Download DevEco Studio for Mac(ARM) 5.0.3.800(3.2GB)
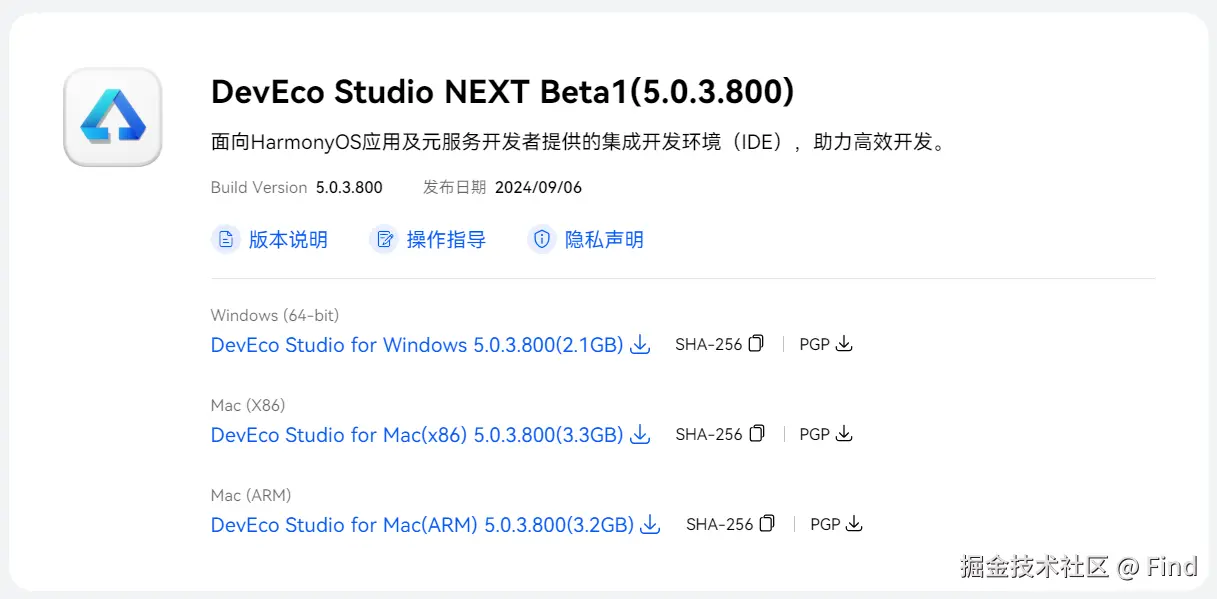This screenshot has height=599, width=1217. point(422,525)
